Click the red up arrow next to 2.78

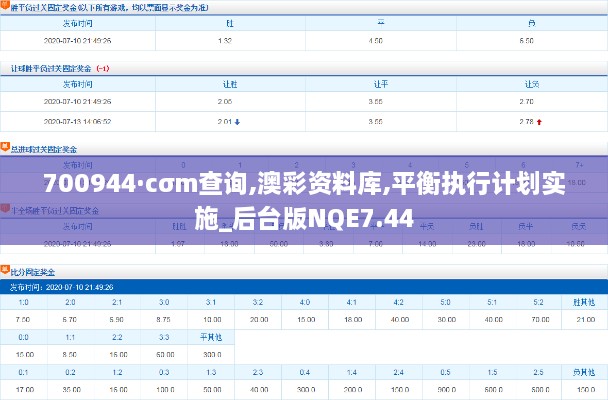point(539,122)
